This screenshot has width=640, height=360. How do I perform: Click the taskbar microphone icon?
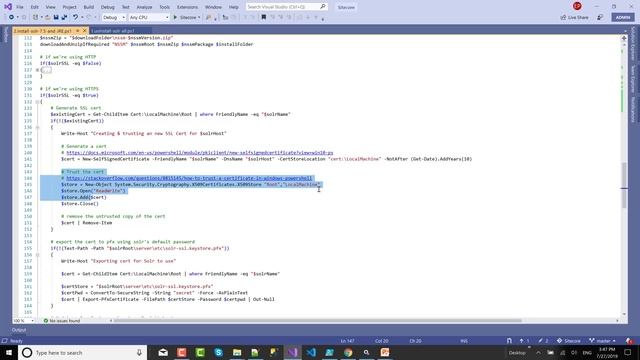139,353
